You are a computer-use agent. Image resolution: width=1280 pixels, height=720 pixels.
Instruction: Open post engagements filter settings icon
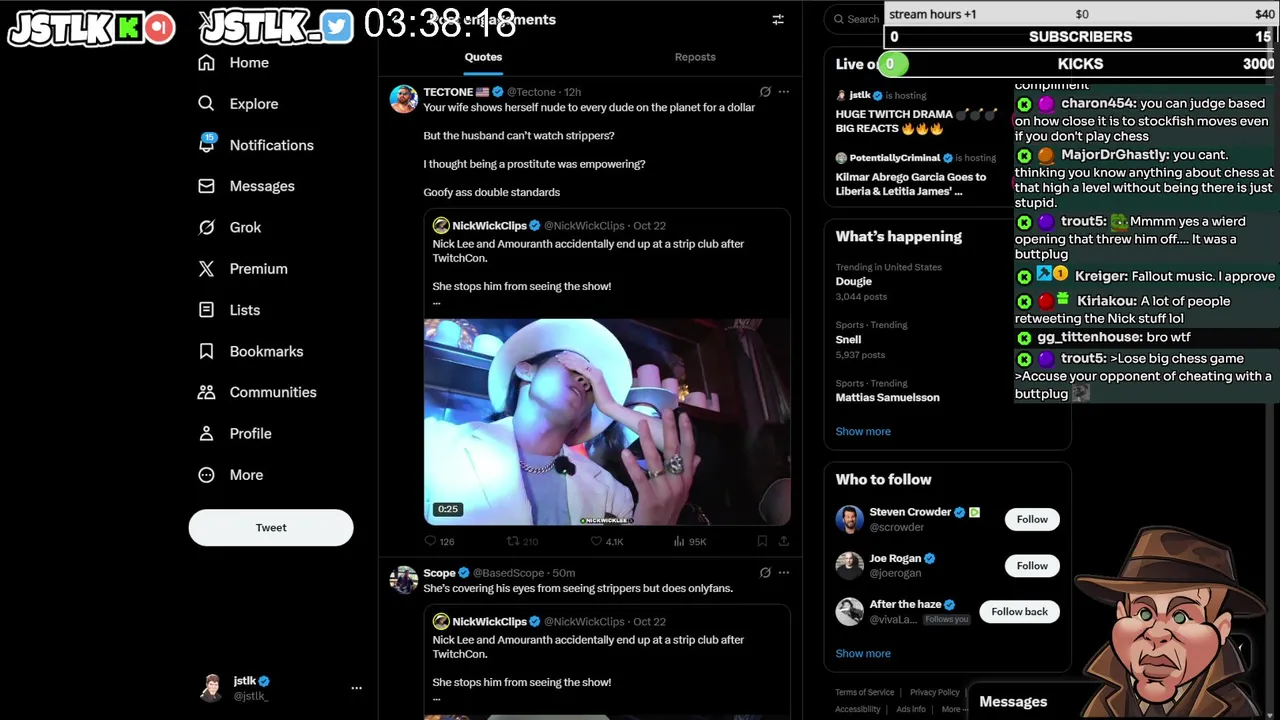pos(778,19)
